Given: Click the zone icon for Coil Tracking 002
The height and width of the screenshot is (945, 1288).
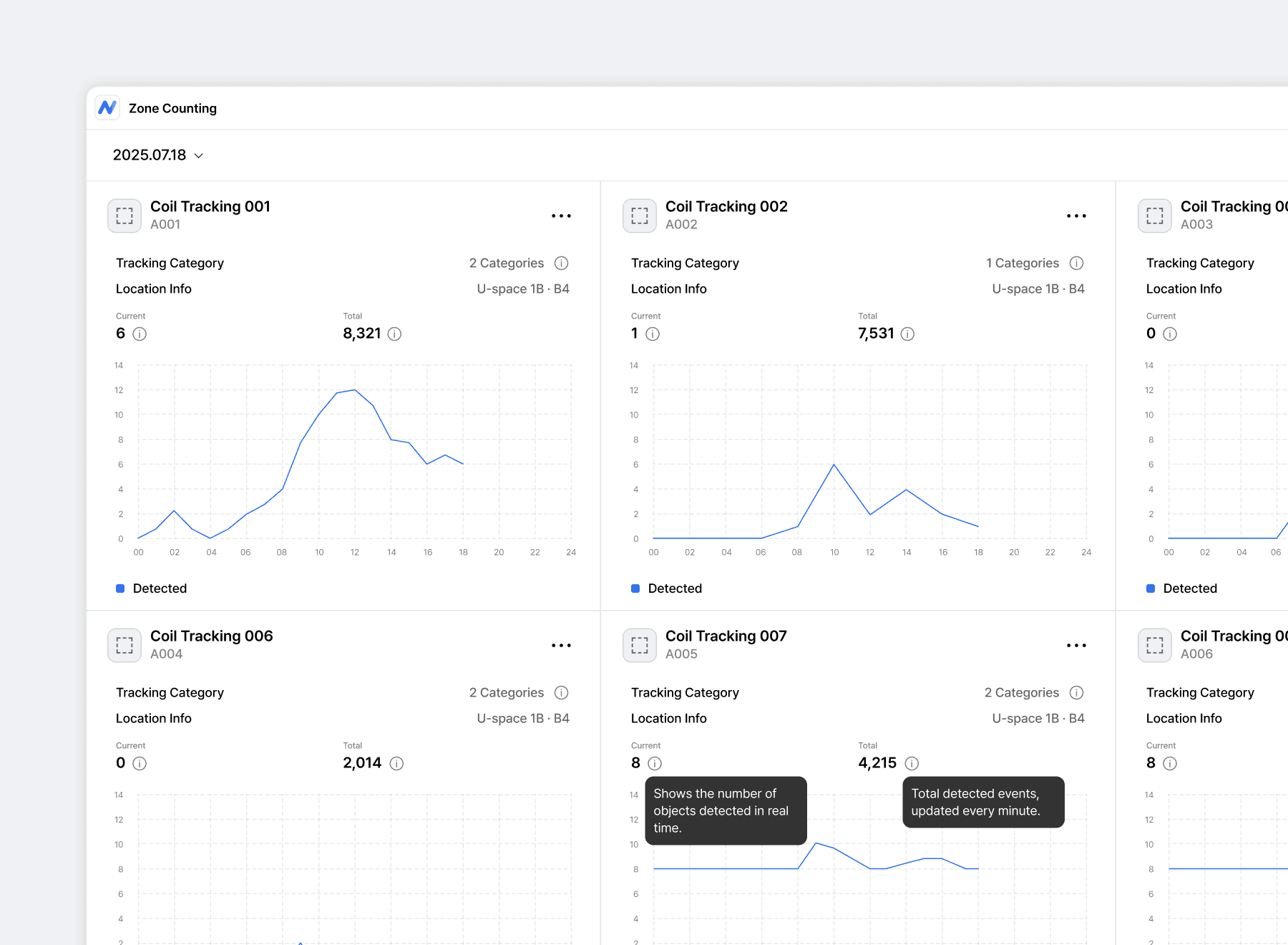Looking at the screenshot, I should click(x=640, y=215).
